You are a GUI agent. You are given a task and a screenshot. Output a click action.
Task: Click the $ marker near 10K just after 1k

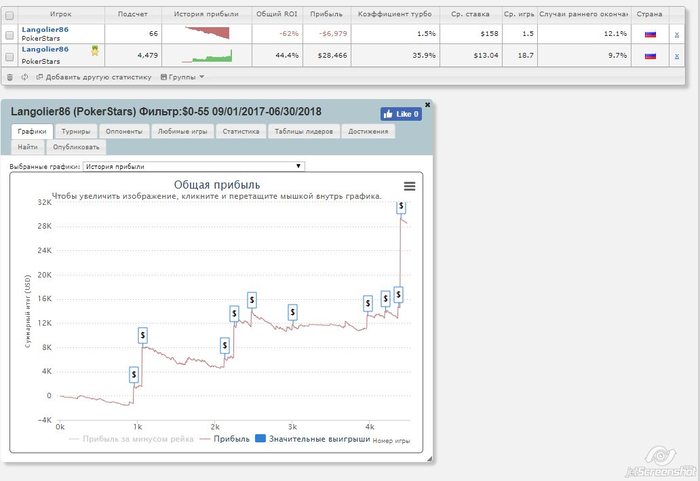click(x=142, y=335)
